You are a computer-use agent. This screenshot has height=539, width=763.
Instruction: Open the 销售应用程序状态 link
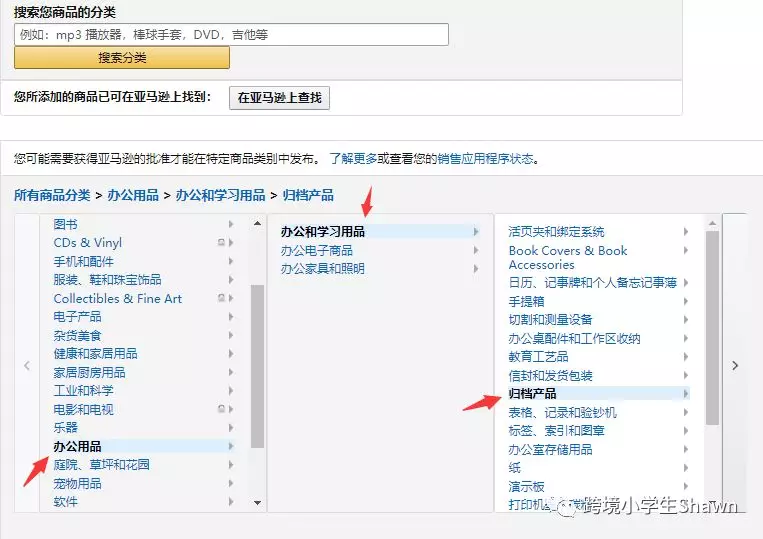(x=485, y=159)
